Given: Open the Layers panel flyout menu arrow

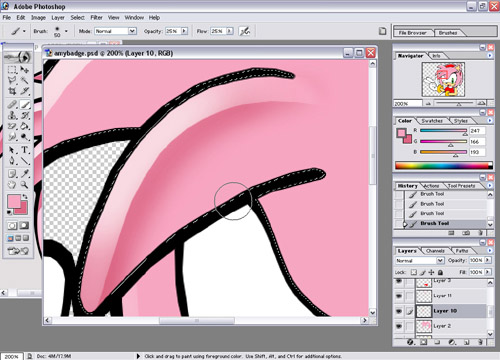Looking at the screenshot, I should 490,251.
